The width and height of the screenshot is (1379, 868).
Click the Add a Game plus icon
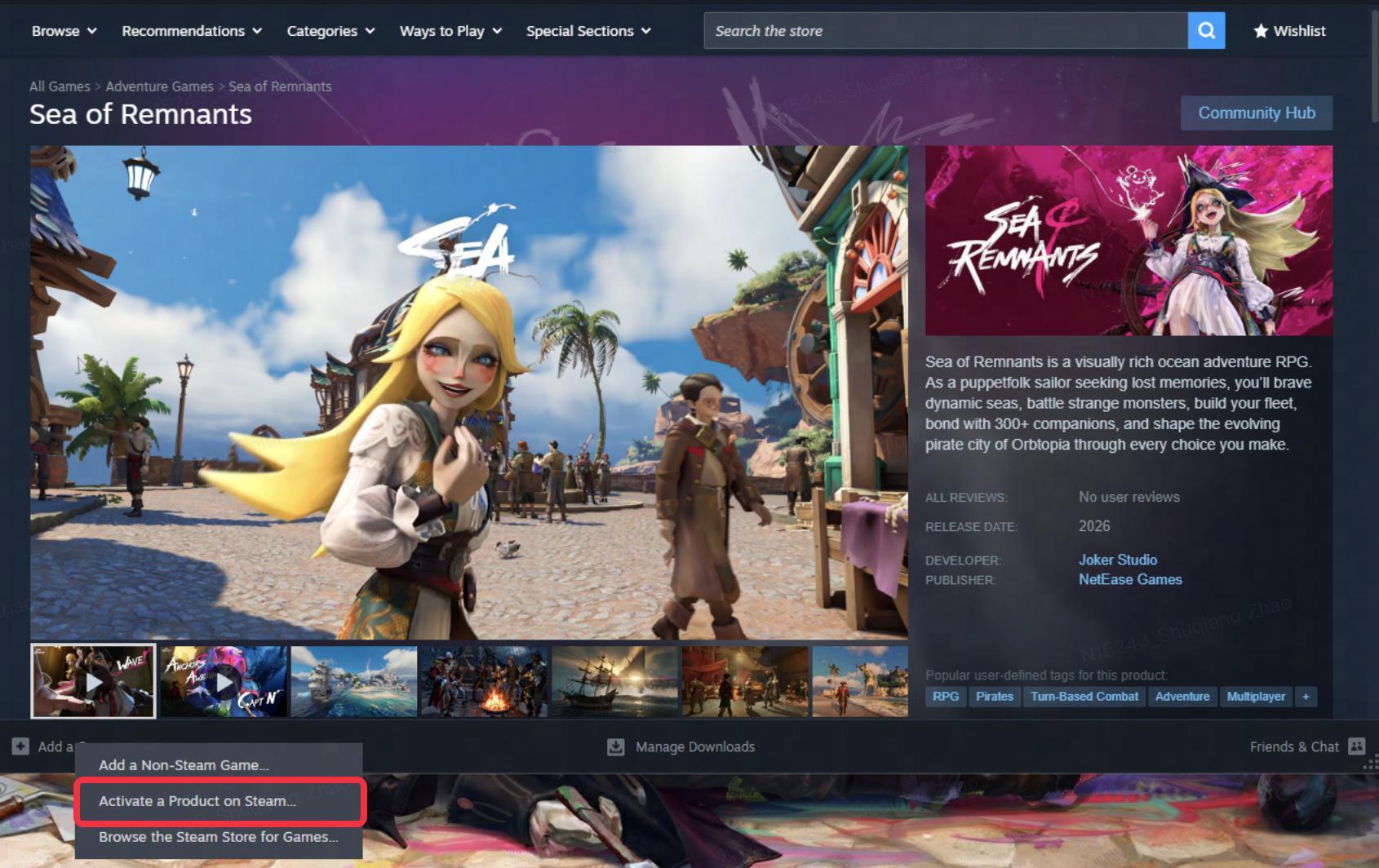pyautogui.click(x=20, y=746)
